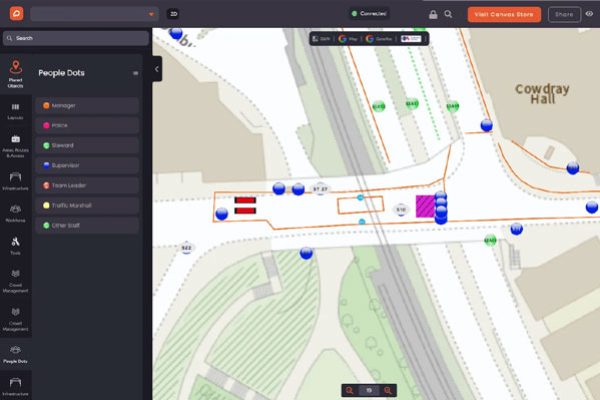Switch to OS map basemap

pos(411,39)
